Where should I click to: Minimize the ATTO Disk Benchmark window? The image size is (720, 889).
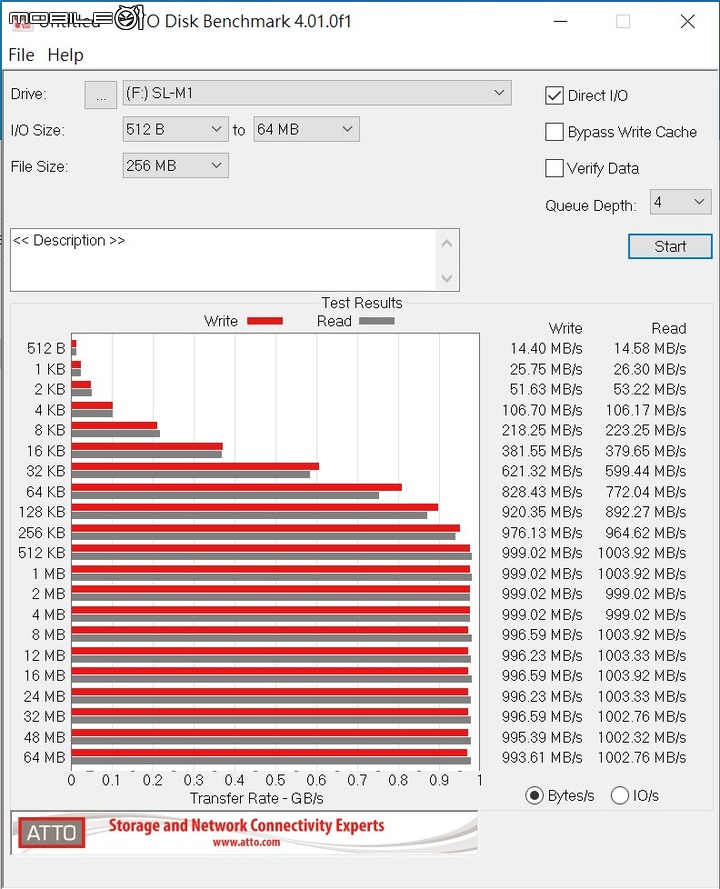560,22
